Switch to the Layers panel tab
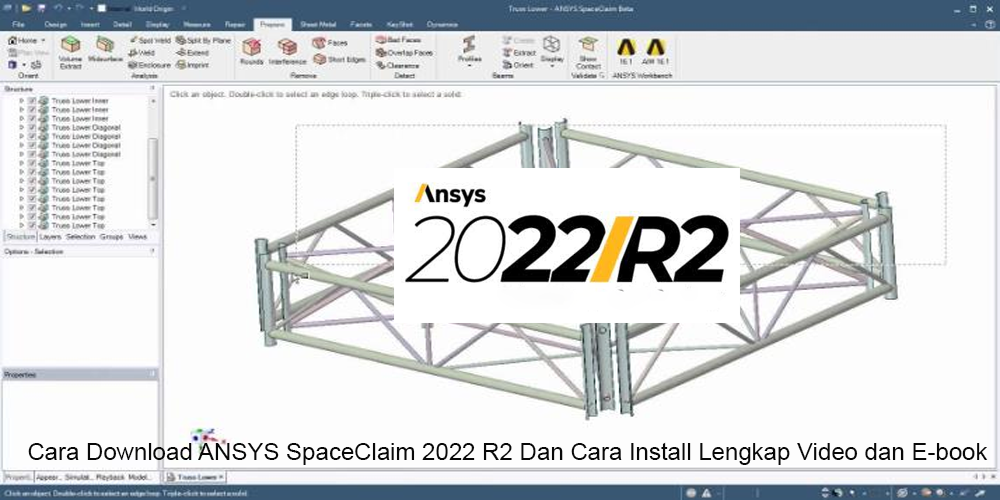This screenshot has height=500, width=1000. (50, 237)
